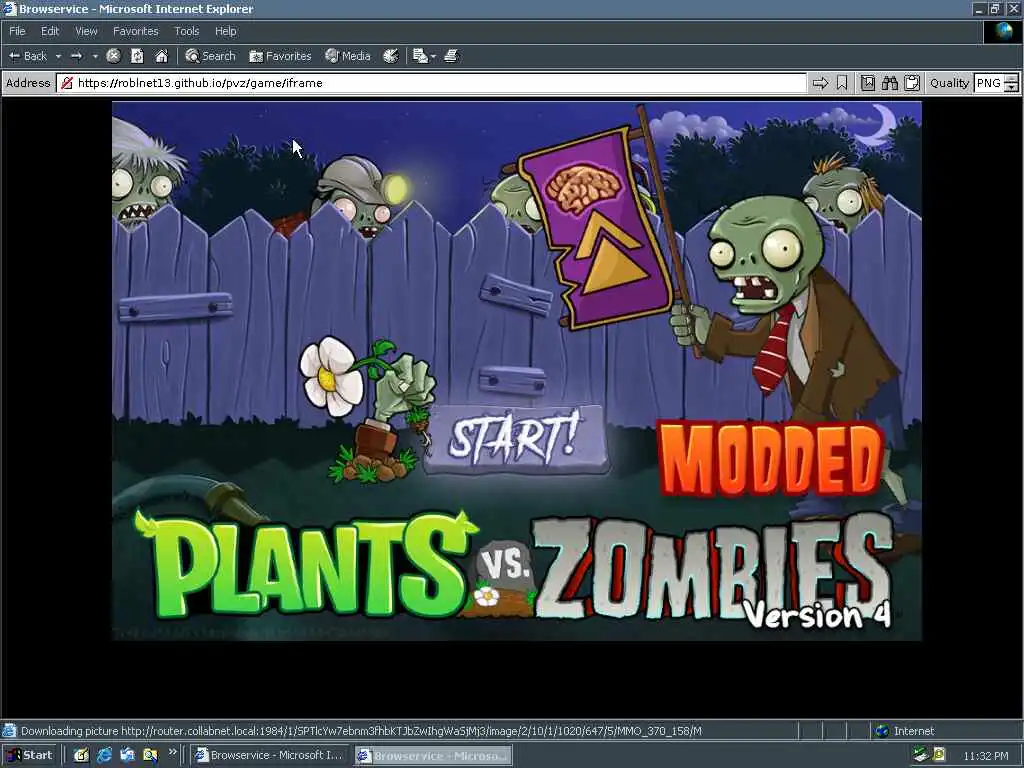Image resolution: width=1024 pixels, height=768 pixels.
Task: Expand the Mail icon dropdown arrow
Action: click(x=433, y=57)
